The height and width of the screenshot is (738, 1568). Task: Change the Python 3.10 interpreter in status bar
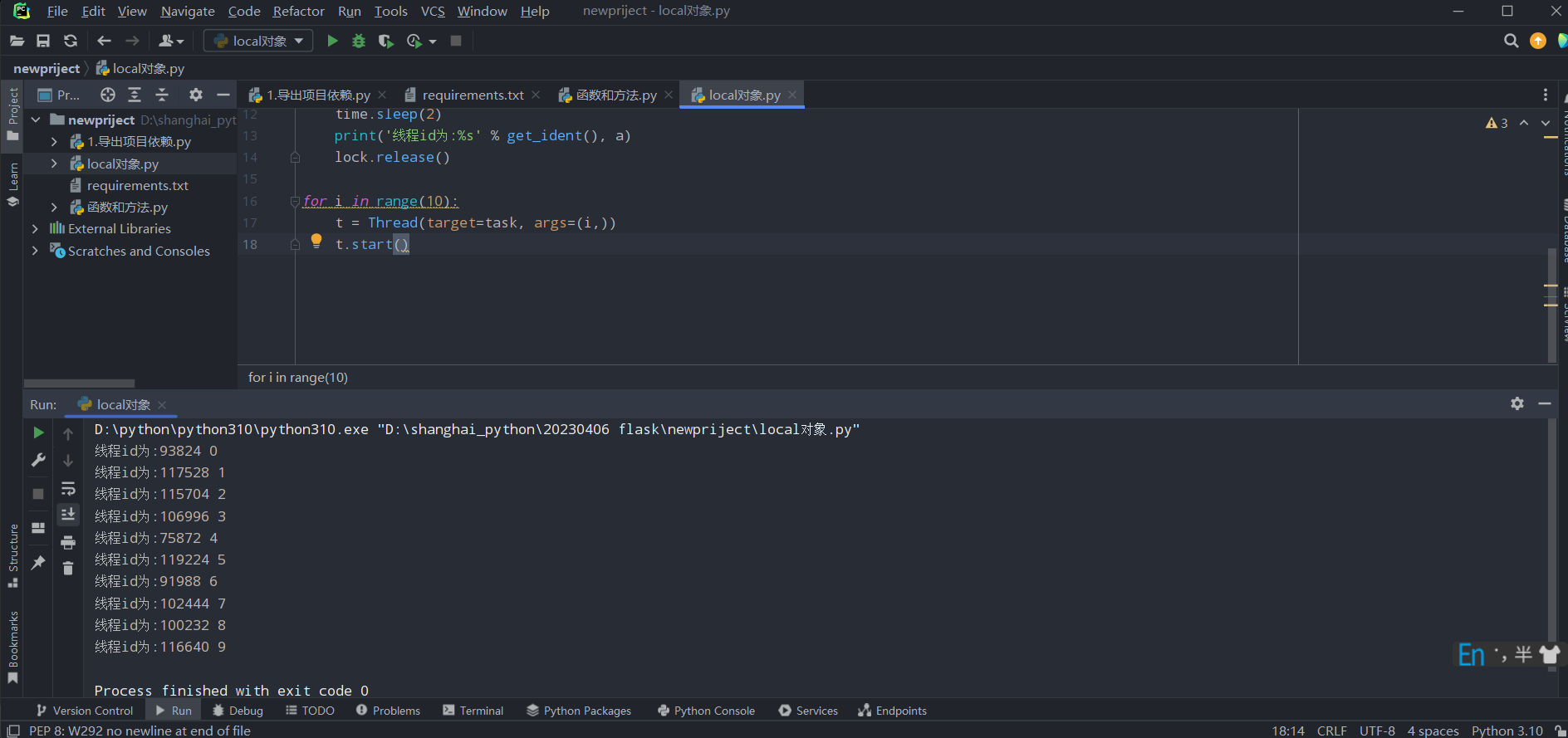click(x=1507, y=731)
